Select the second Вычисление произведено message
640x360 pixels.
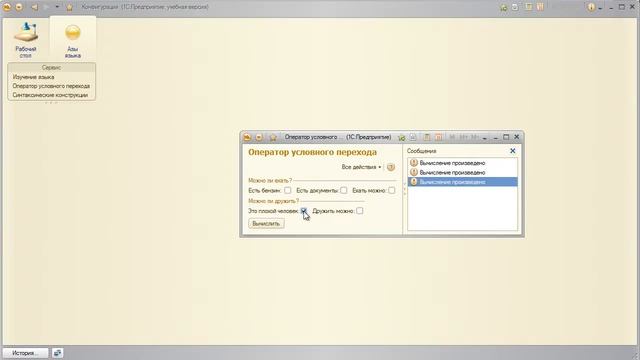click(462, 172)
